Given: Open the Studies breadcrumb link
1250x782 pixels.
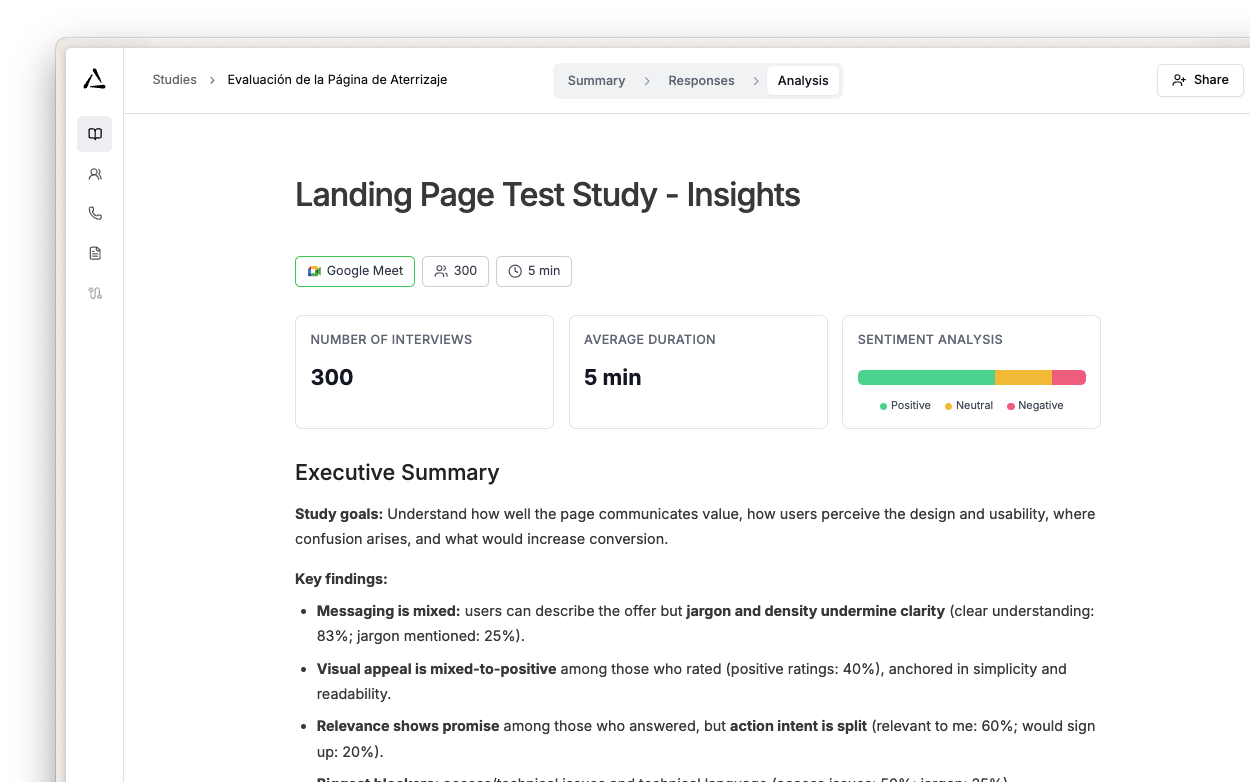Looking at the screenshot, I should (174, 79).
